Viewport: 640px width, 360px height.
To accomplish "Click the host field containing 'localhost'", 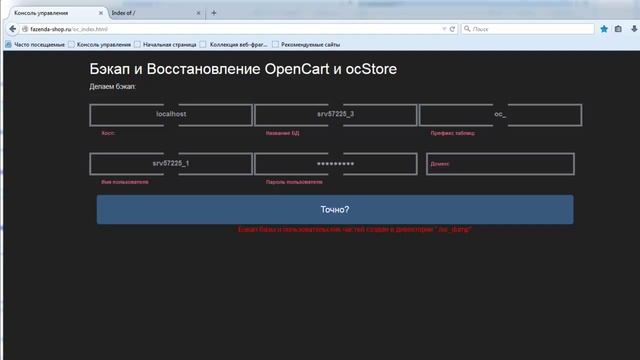I will pyautogui.click(x=171, y=115).
